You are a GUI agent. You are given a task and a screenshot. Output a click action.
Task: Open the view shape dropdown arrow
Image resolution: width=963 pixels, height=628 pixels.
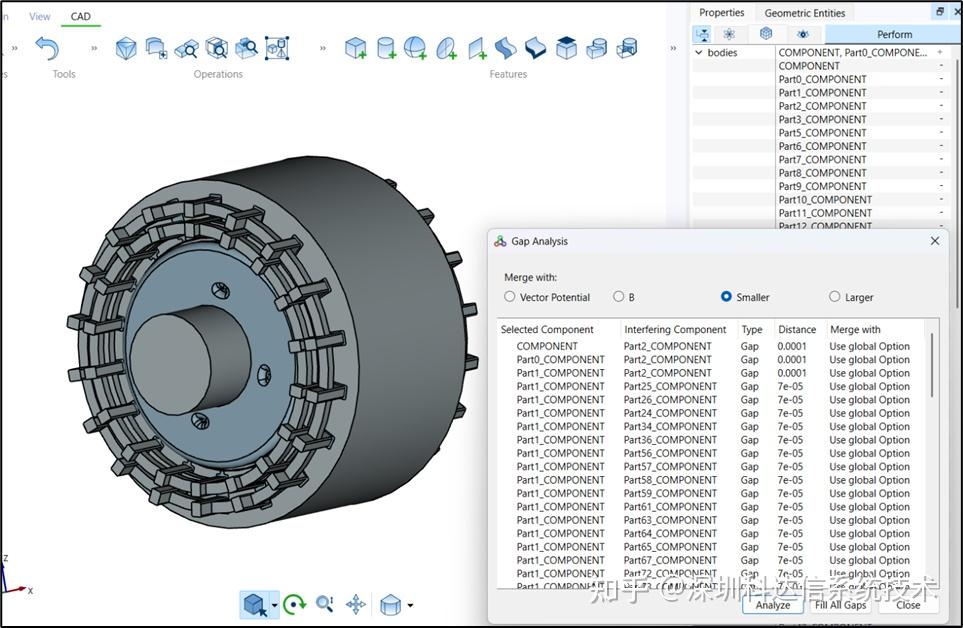pyautogui.click(x=410, y=605)
